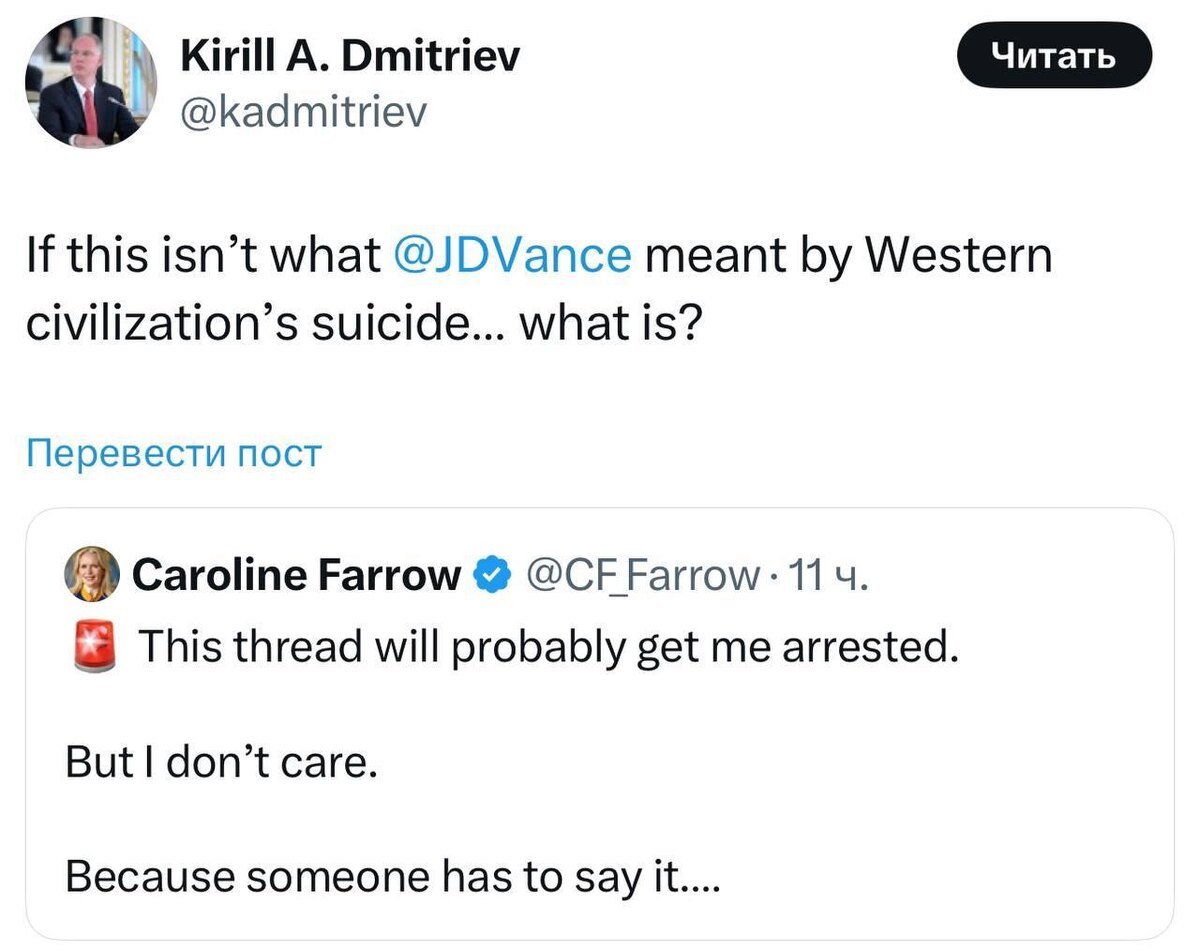
Task: Click the "If this isn't what" phrase
Action: click(x=201, y=257)
